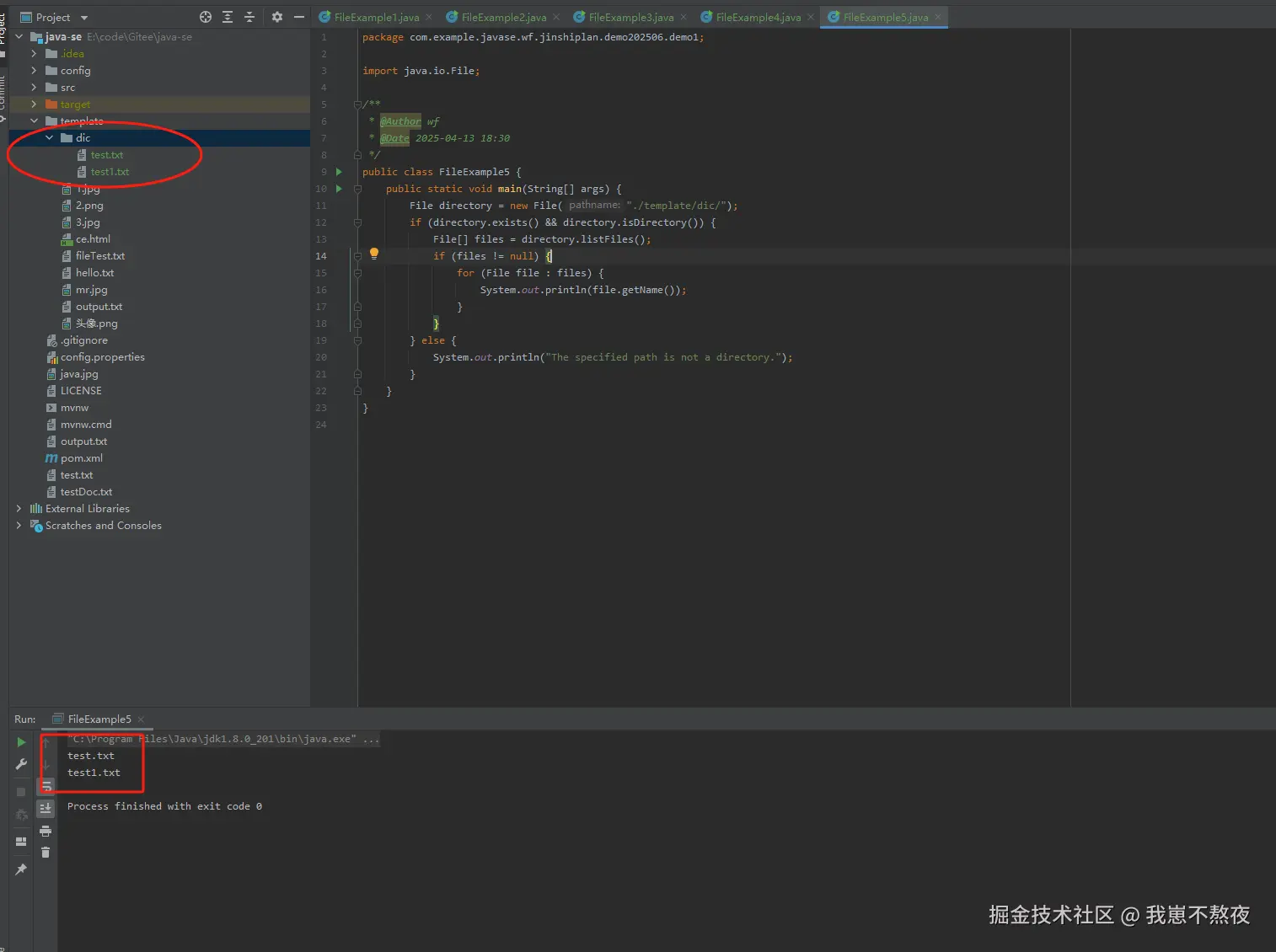Click the Collapse All icon in Project panel
1276x952 pixels.
[249, 17]
